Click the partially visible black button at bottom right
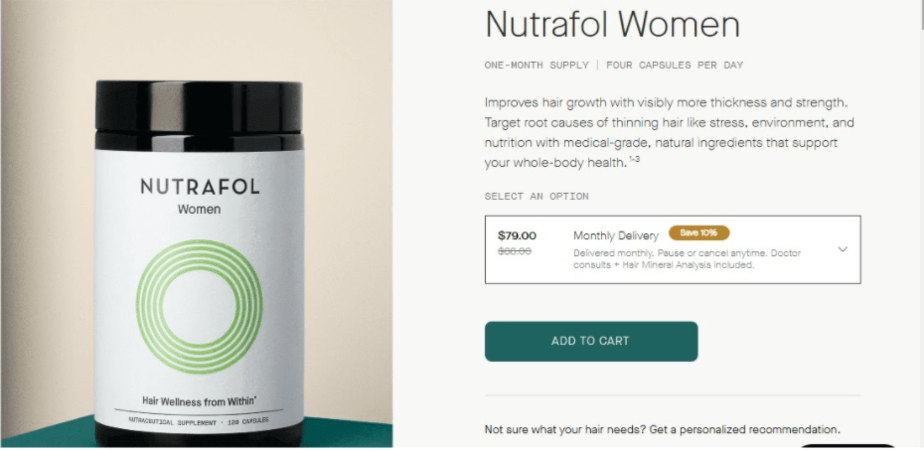 pyautogui.click(x=847, y=447)
